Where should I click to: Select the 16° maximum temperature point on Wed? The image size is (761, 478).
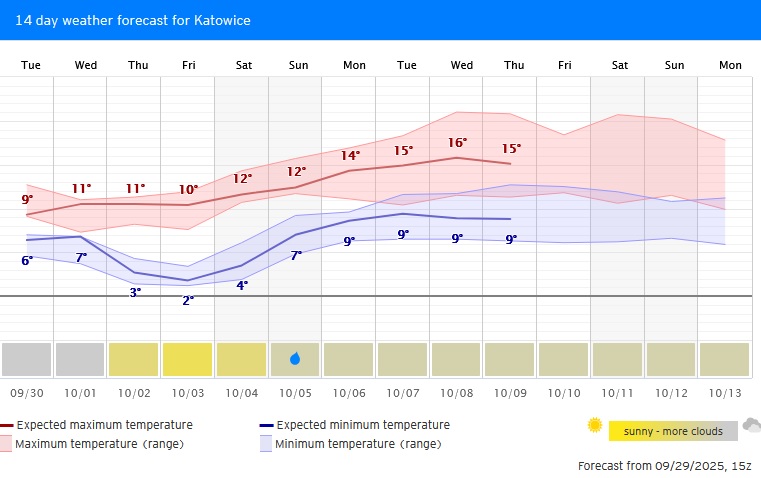457,157
